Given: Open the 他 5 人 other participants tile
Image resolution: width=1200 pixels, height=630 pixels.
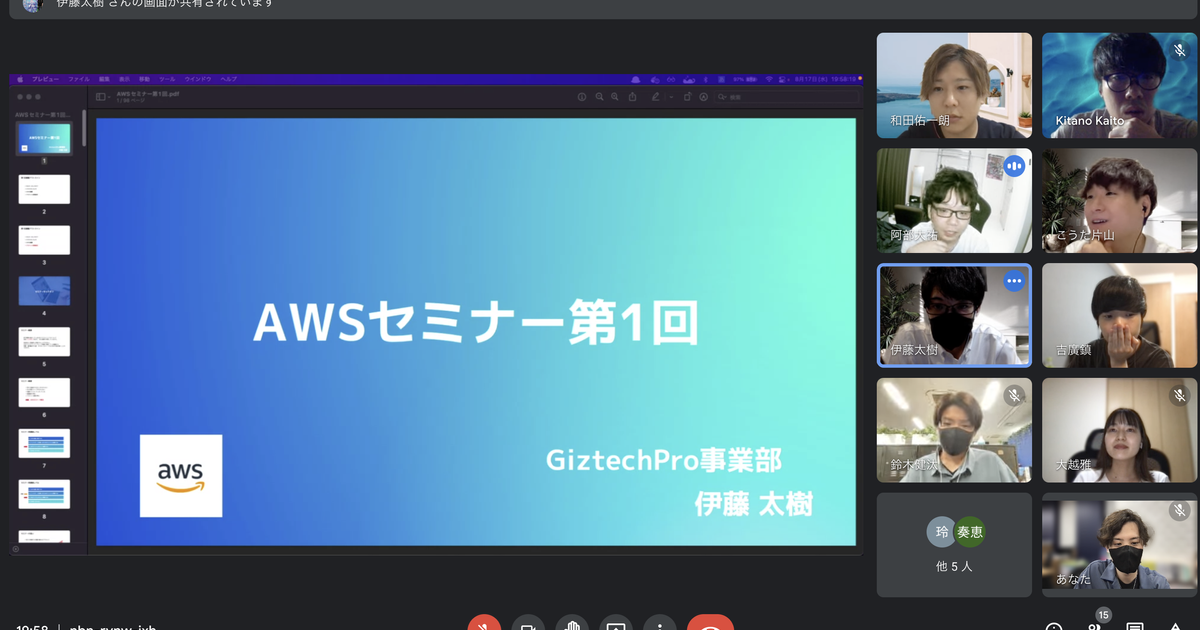Looking at the screenshot, I should [954, 545].
